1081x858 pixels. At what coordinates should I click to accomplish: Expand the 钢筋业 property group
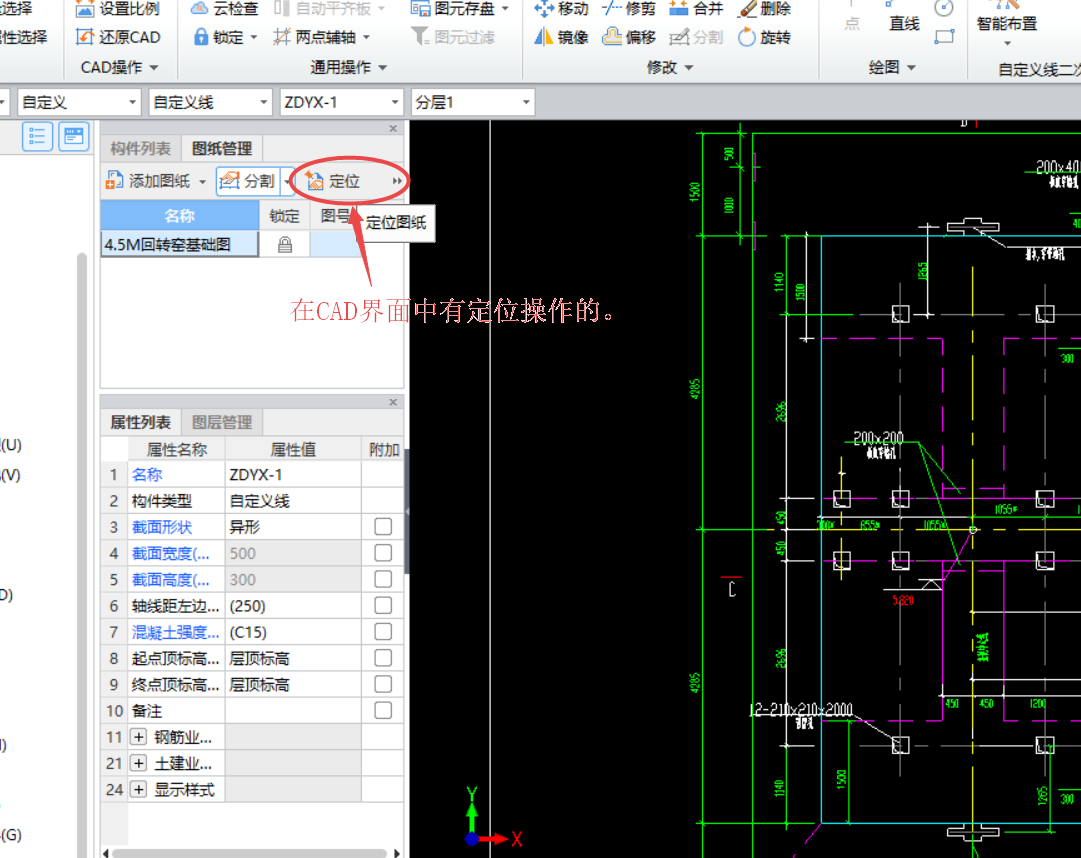pos(139,737)
